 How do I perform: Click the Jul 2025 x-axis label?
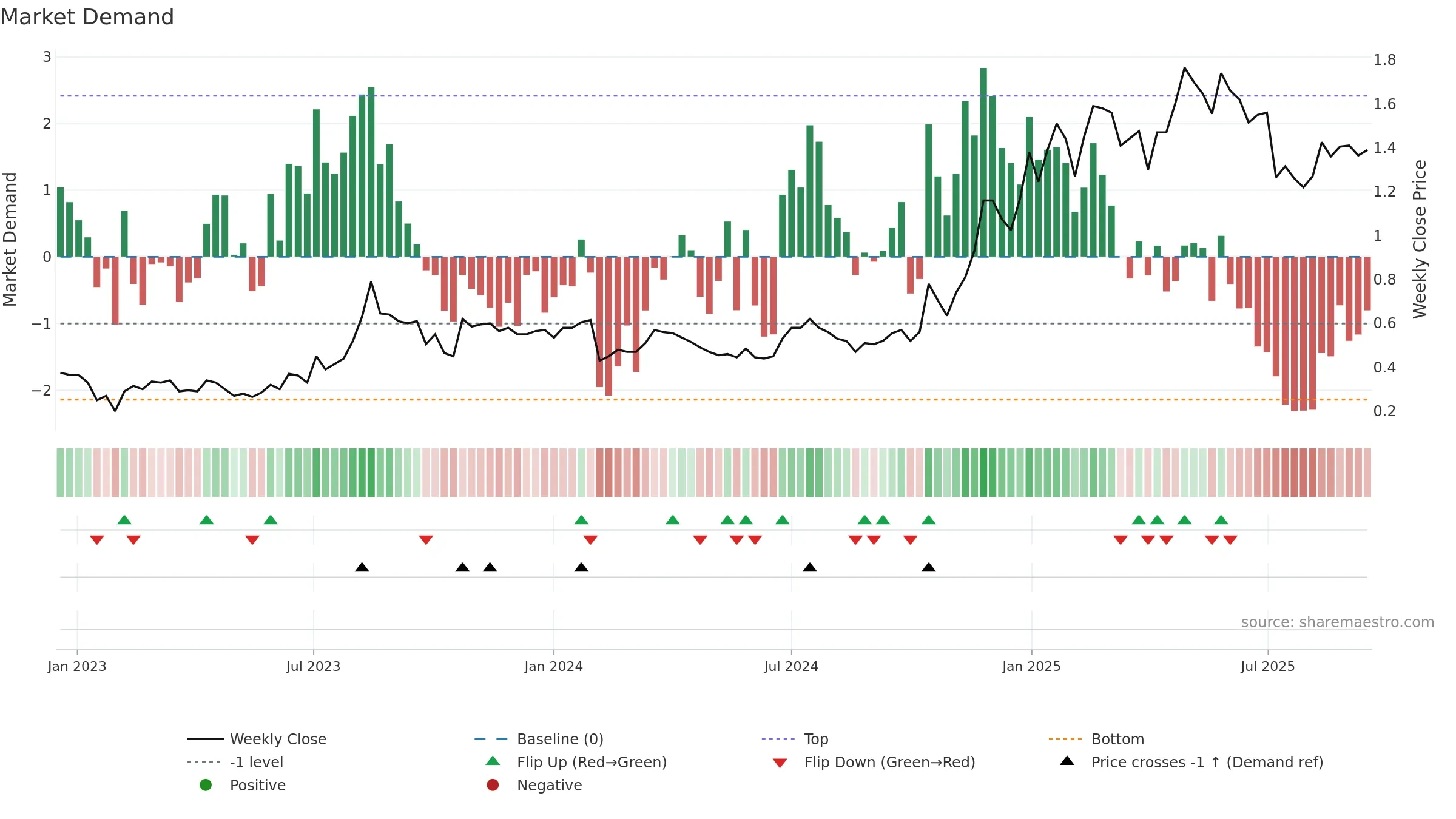[1268, 666]
